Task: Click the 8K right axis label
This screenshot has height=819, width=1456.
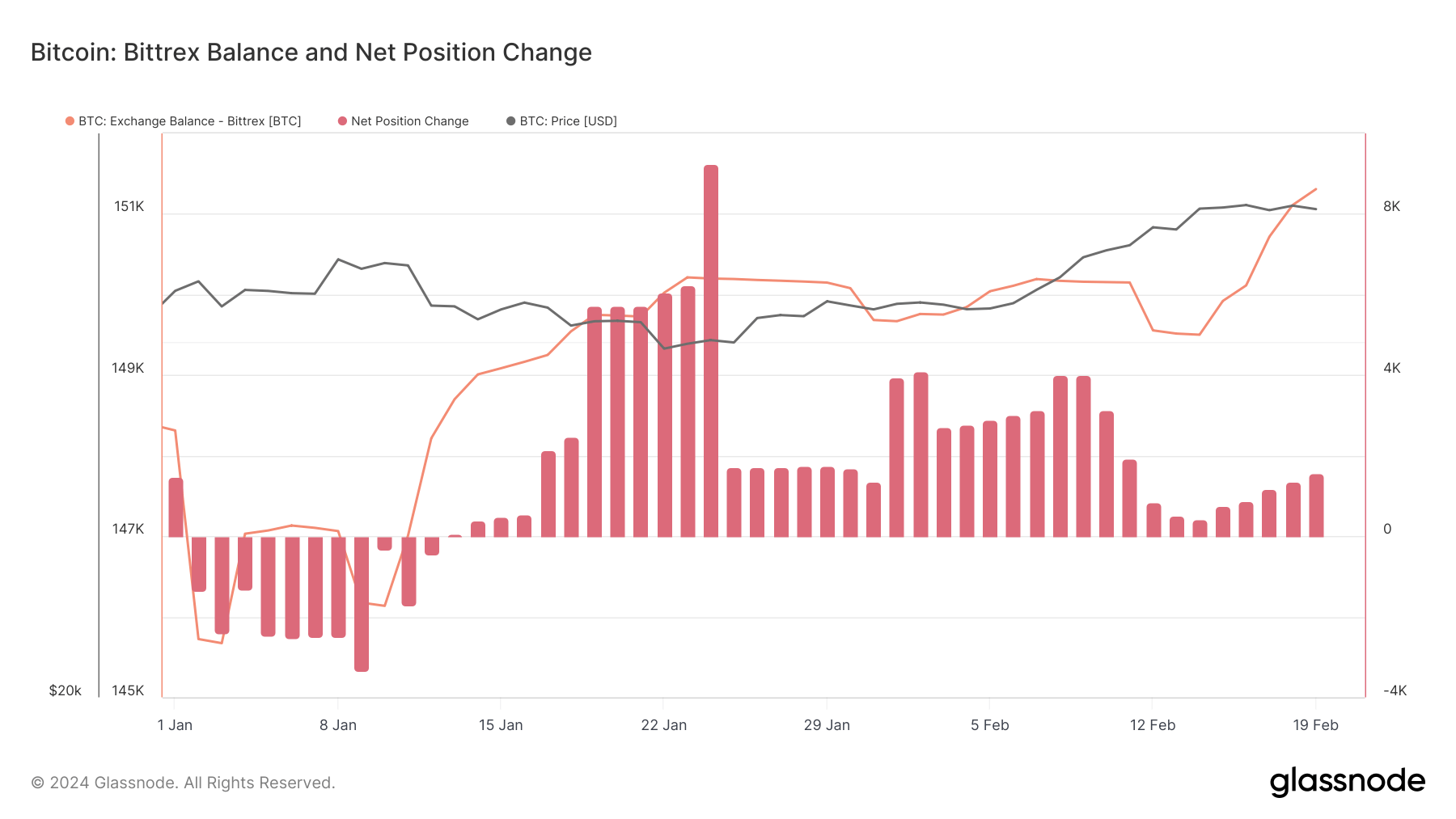Action: pos(1391,207)
